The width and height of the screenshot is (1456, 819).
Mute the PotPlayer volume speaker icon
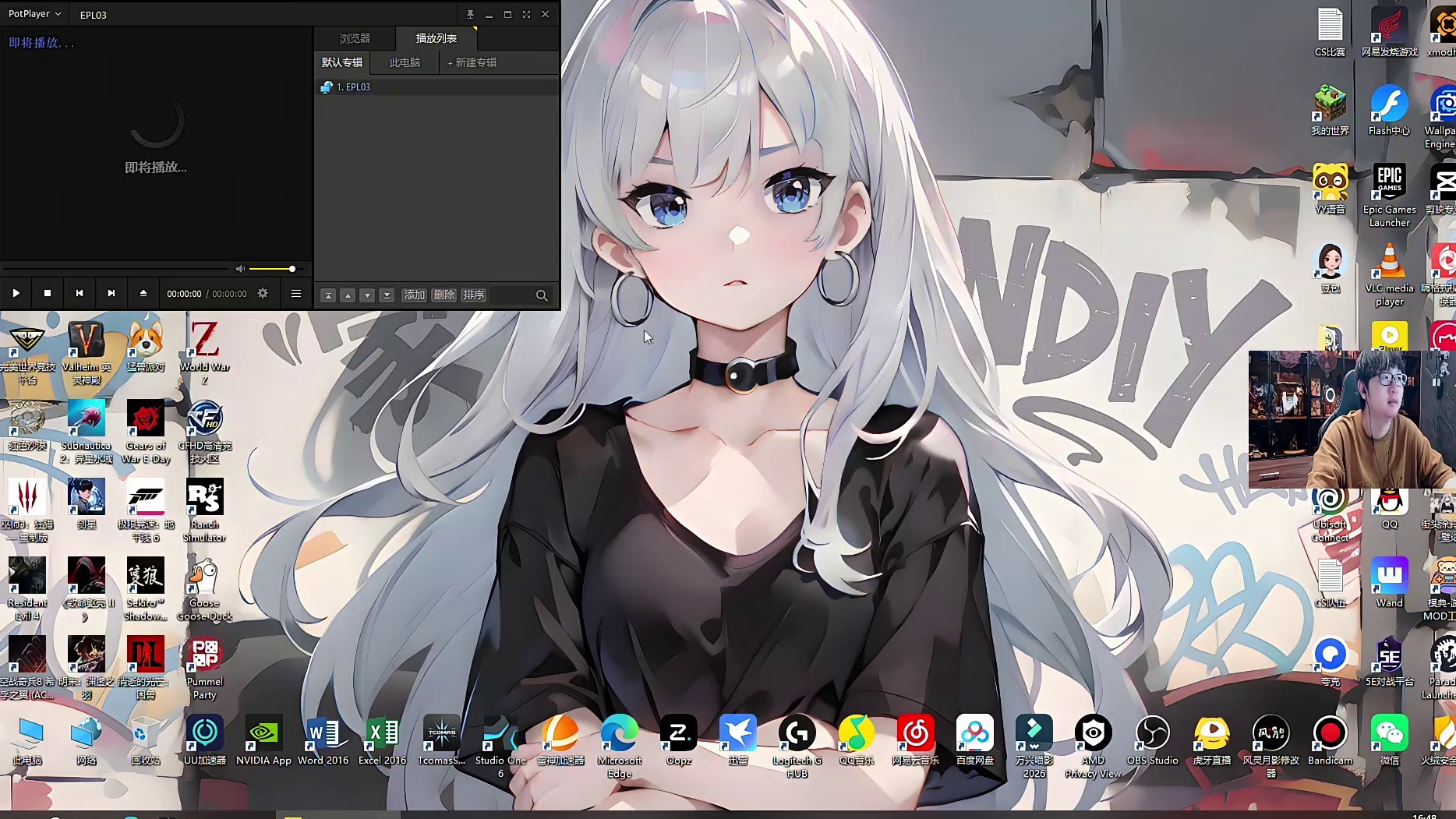click(x=240, y=269)
